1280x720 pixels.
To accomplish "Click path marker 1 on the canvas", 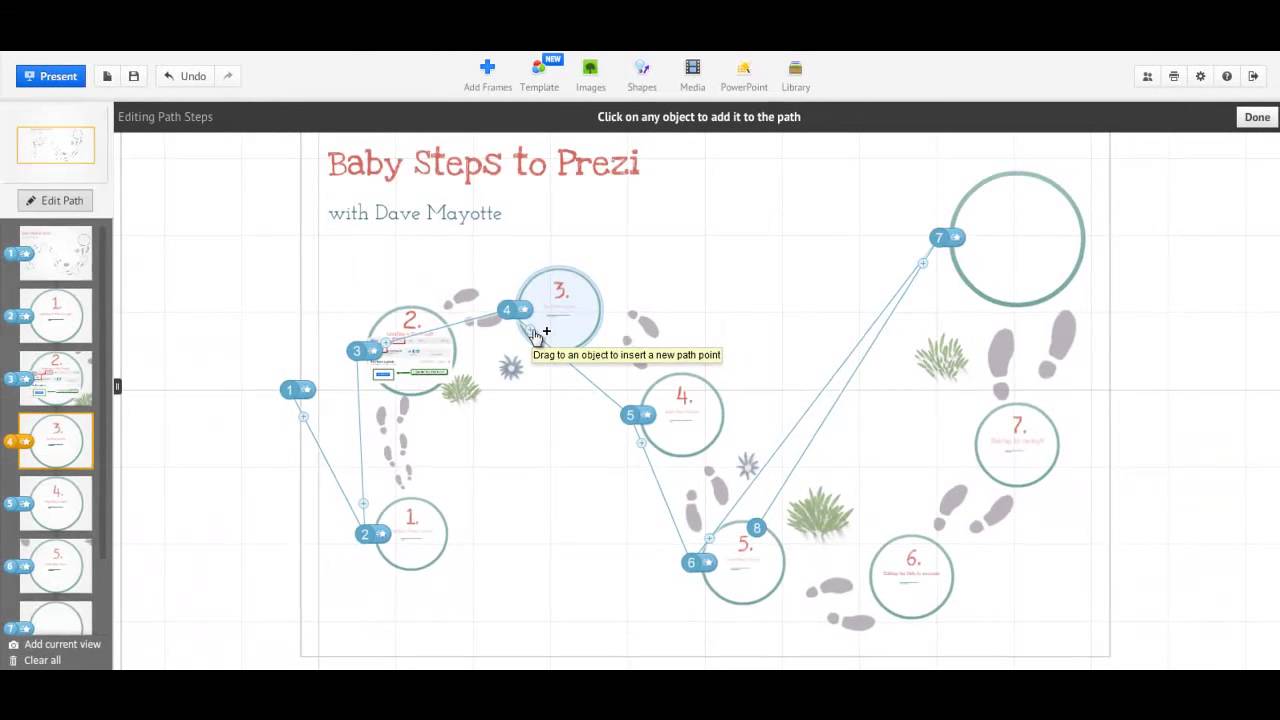I will tap(298, 390).
